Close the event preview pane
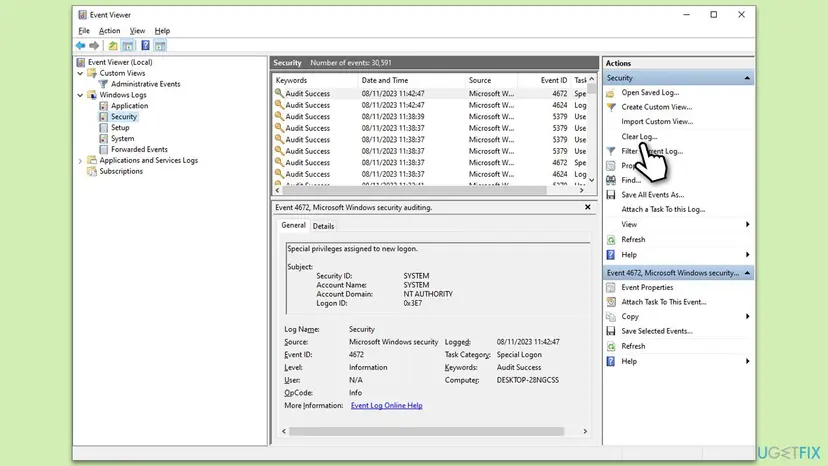Image resolution: width=828 pixels, height=466 pixels. (x=588, y=207)
